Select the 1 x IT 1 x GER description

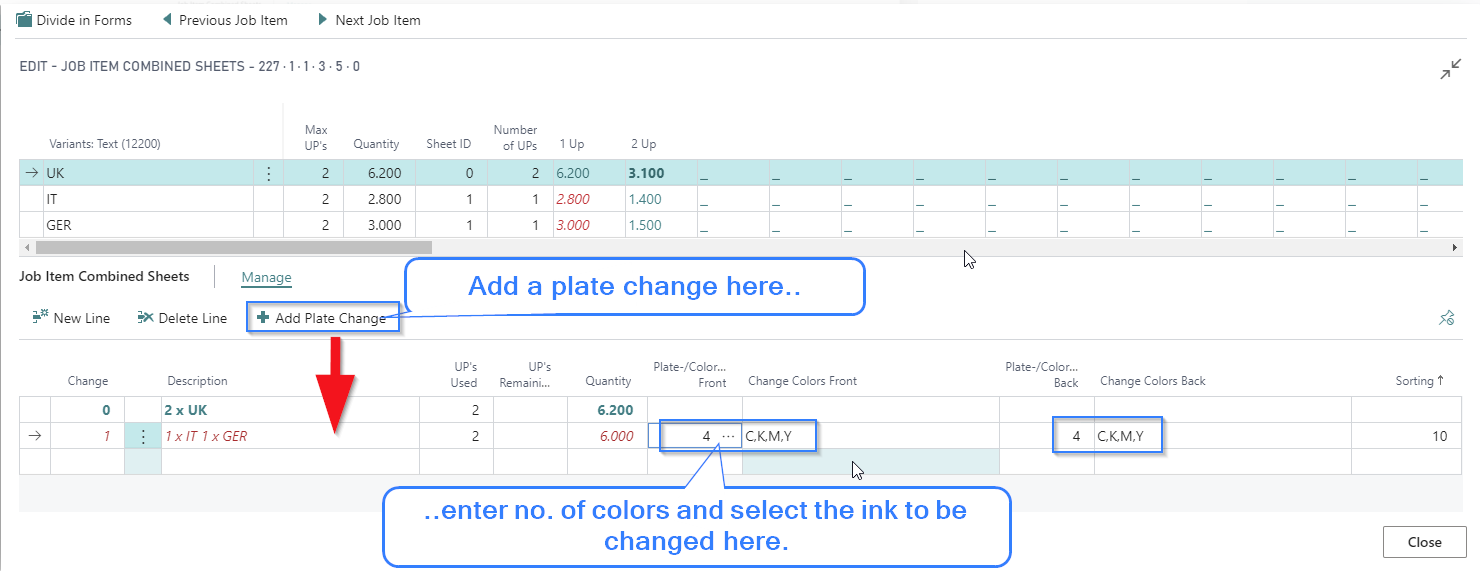pos(290,436)
